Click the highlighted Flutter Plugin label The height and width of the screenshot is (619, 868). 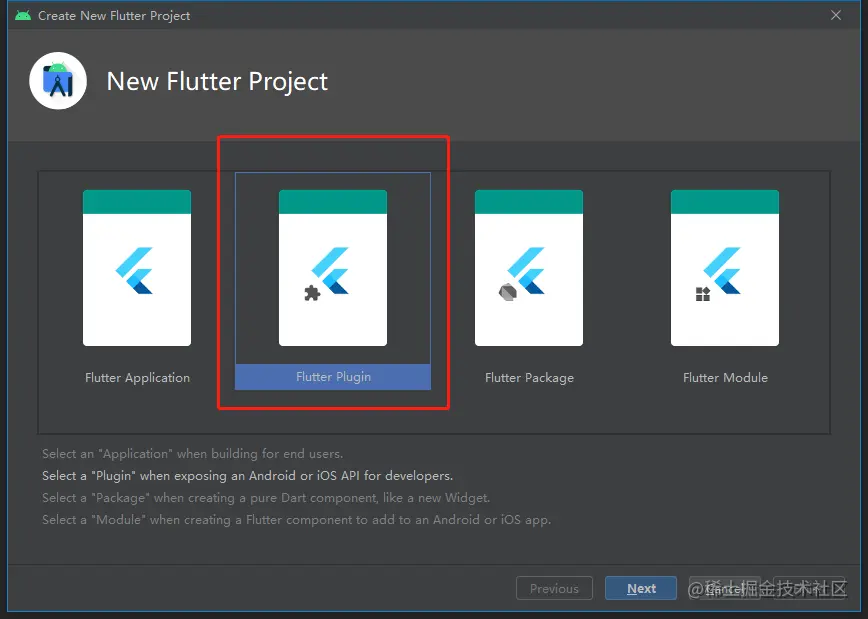(x=333, y=377)
